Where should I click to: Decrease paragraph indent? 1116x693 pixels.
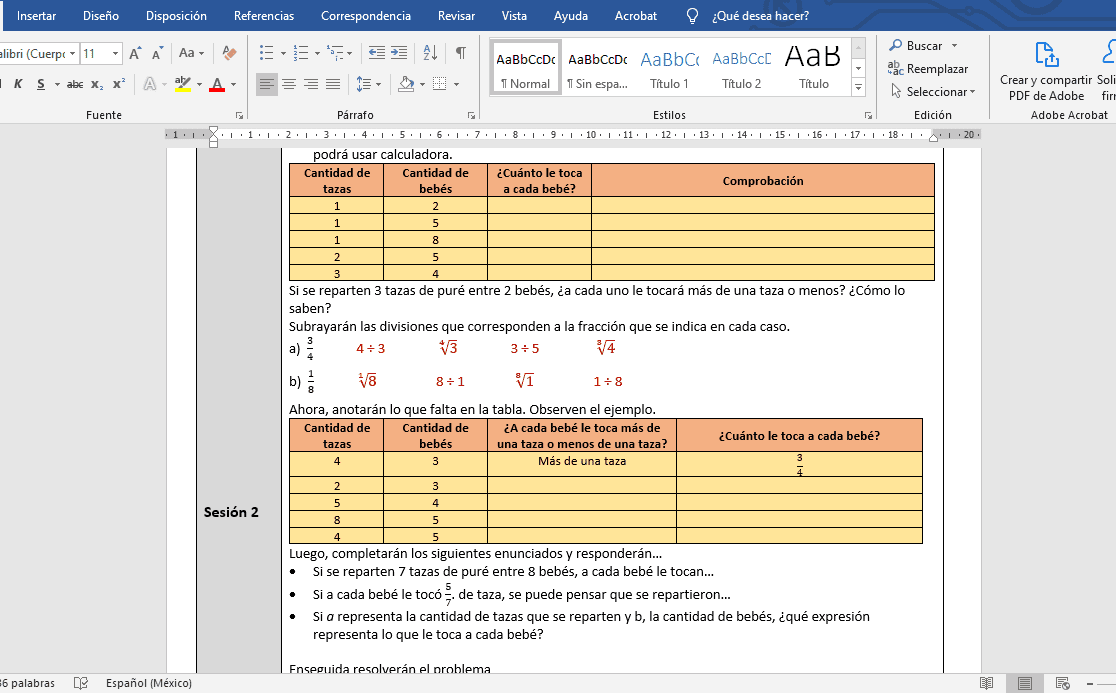[377, 53]
